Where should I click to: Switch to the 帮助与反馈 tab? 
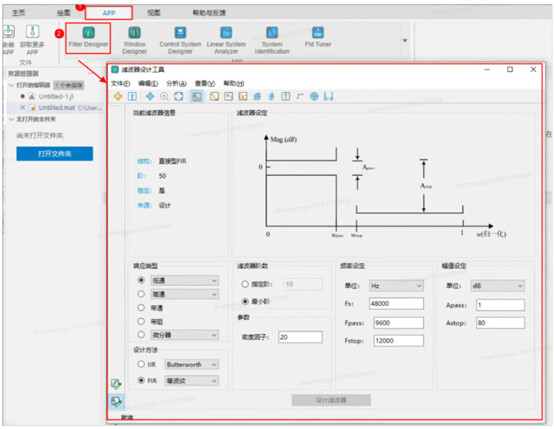pyautogui.click(x=209, y=13)
